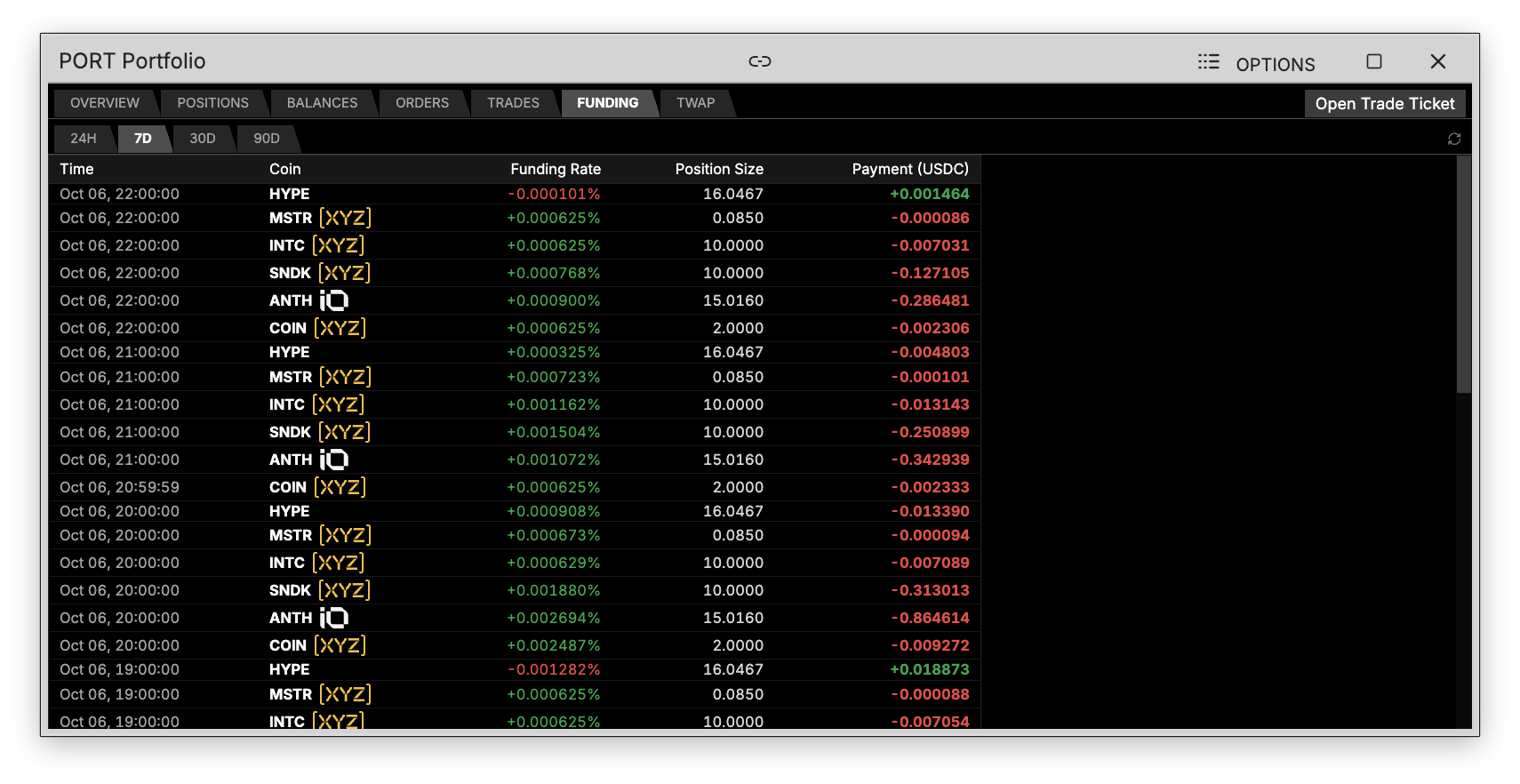Click XYZ badge beside INTC at 20:00:00
1520x784 pixels.
pos(338,563)
